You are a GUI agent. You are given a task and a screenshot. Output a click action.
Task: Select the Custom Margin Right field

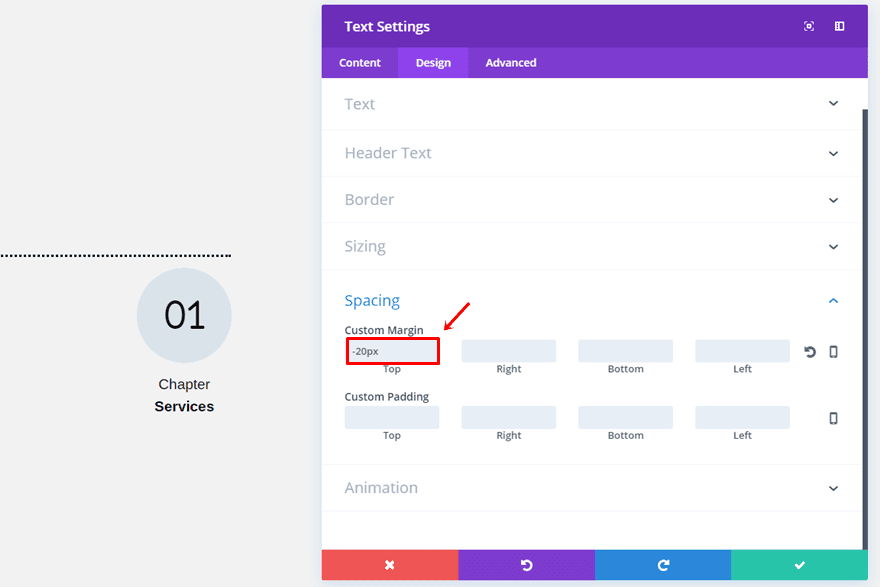pos(508,351)
